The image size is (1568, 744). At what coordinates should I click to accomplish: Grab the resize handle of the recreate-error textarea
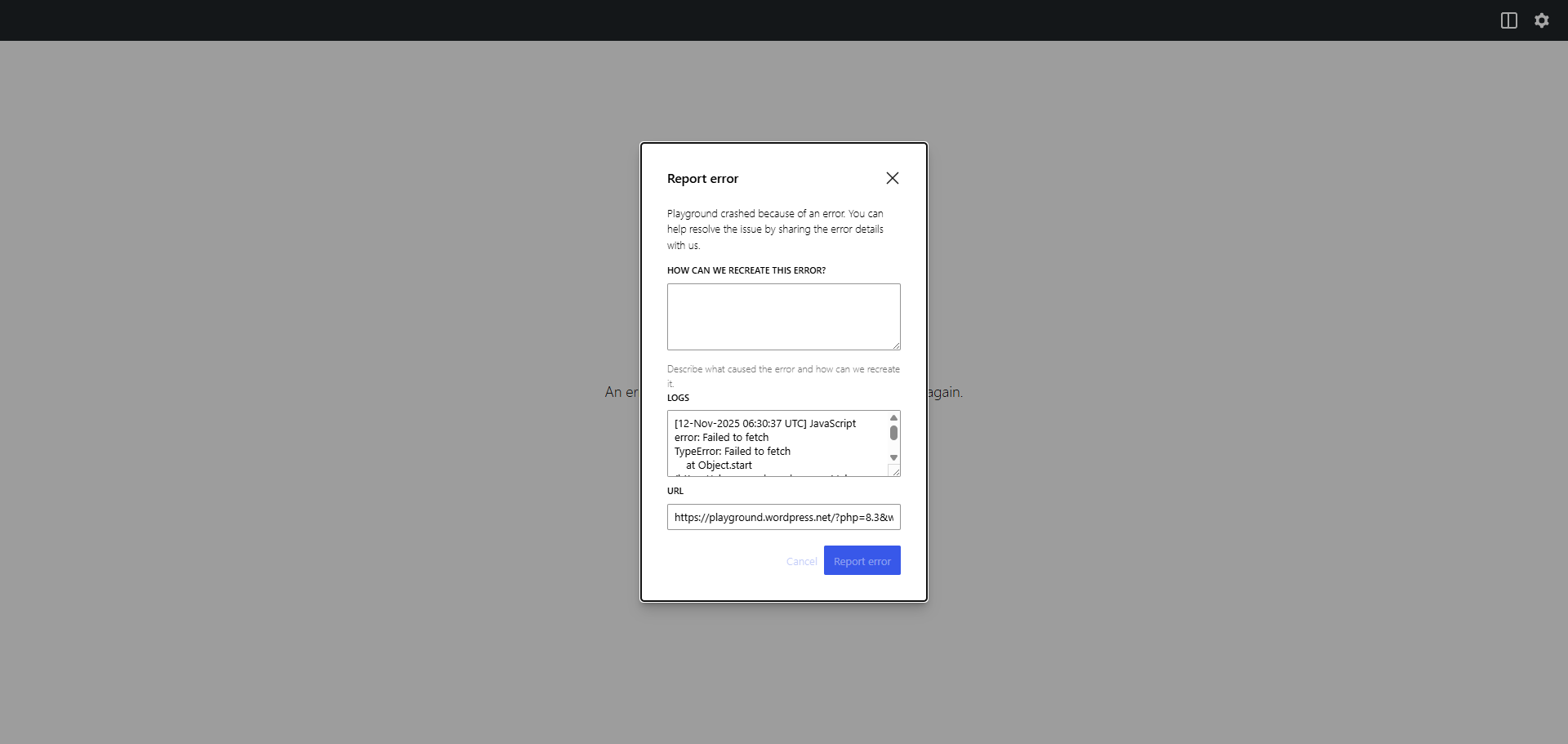896,345
